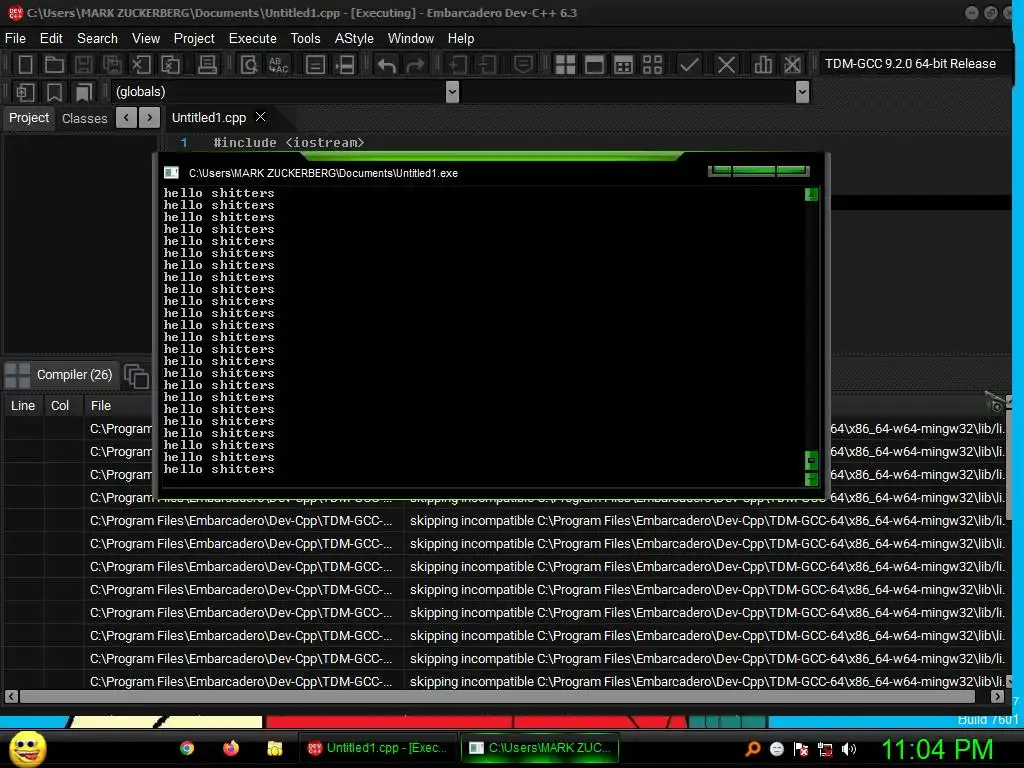Screen dimensions: 1024x768
Task: Select the Untitled1.cpp editor tab
Action: point(209,118)
